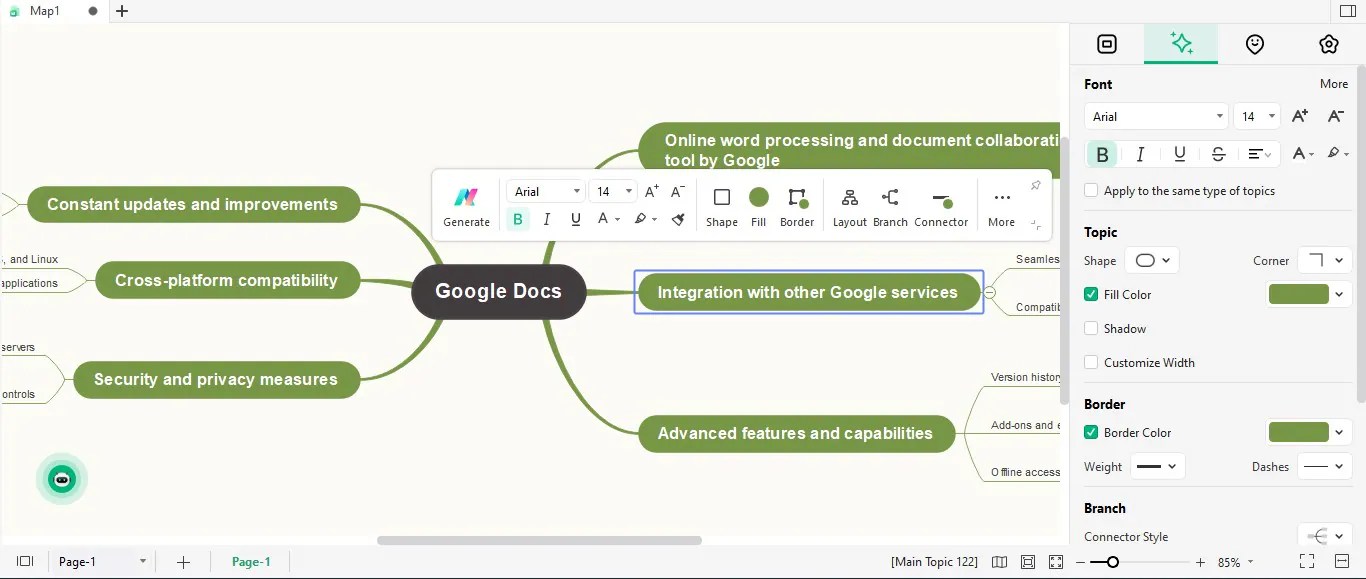
Task: Click the Generate AI icon in floating toolbar
Action: 466,198
